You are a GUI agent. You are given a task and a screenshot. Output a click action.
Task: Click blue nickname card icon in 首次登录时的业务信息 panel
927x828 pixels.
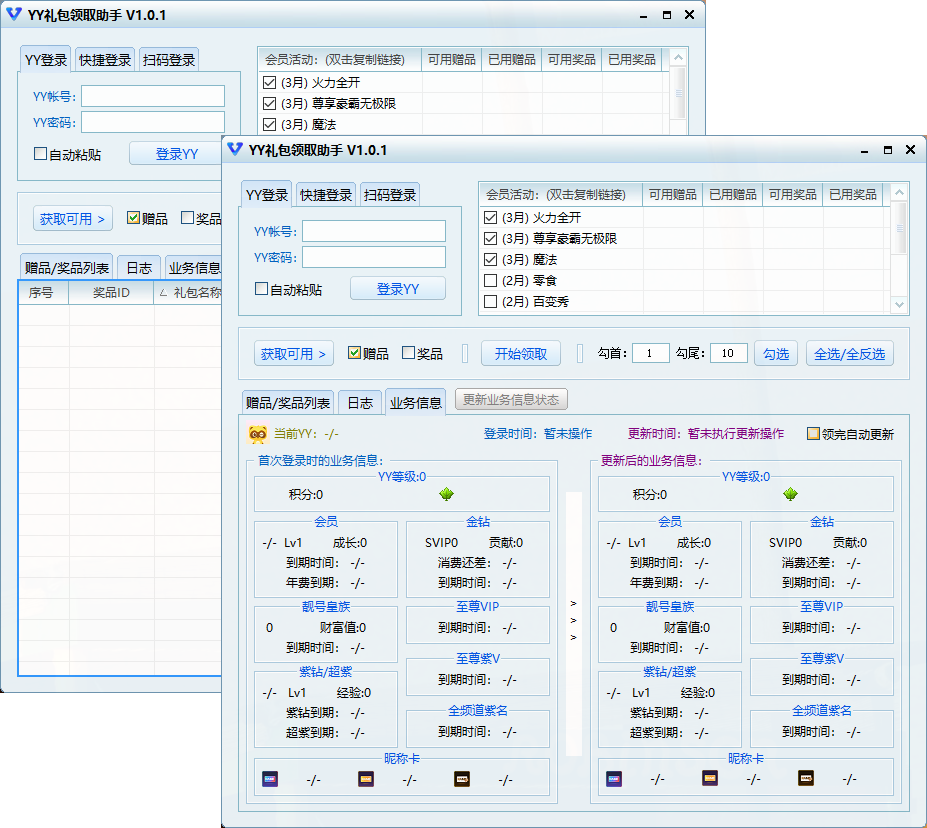click(270, 779)
